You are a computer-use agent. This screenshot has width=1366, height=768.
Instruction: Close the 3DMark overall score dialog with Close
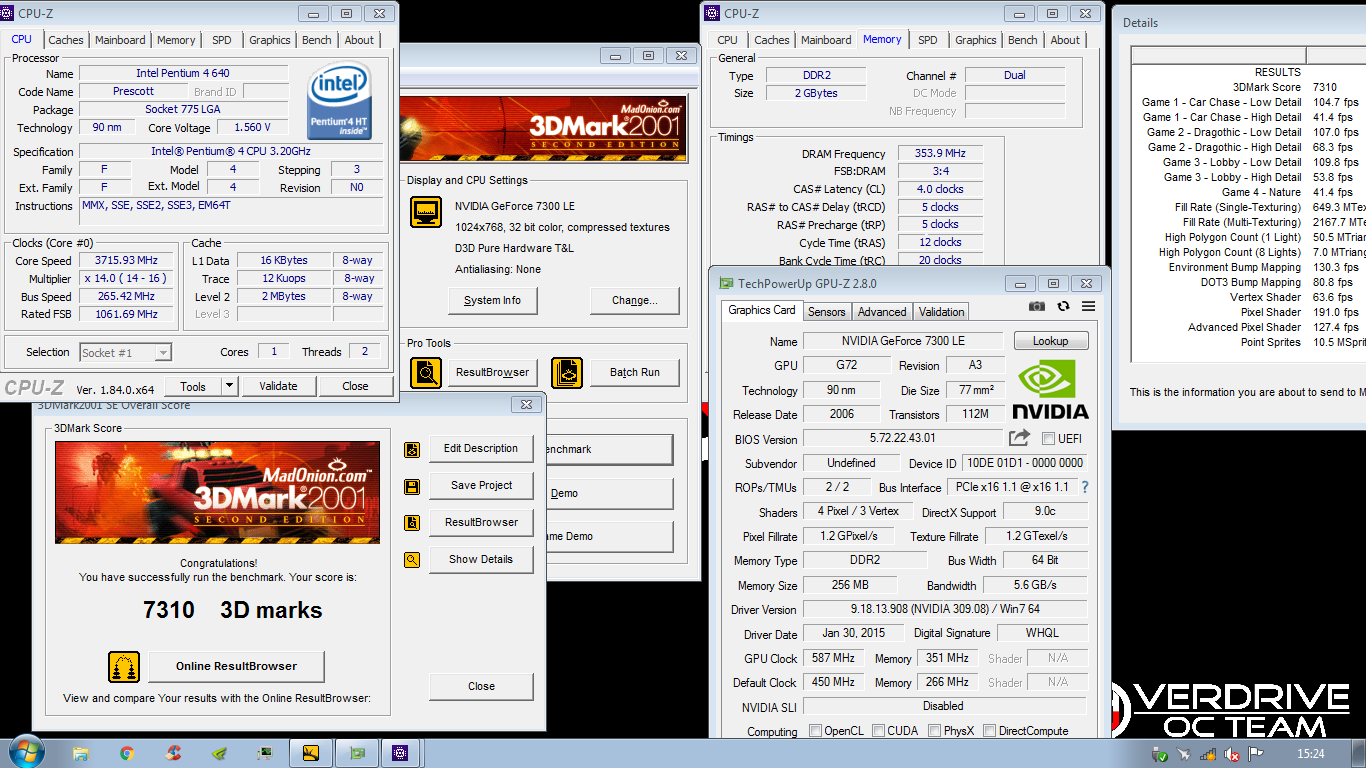point(481,686)
